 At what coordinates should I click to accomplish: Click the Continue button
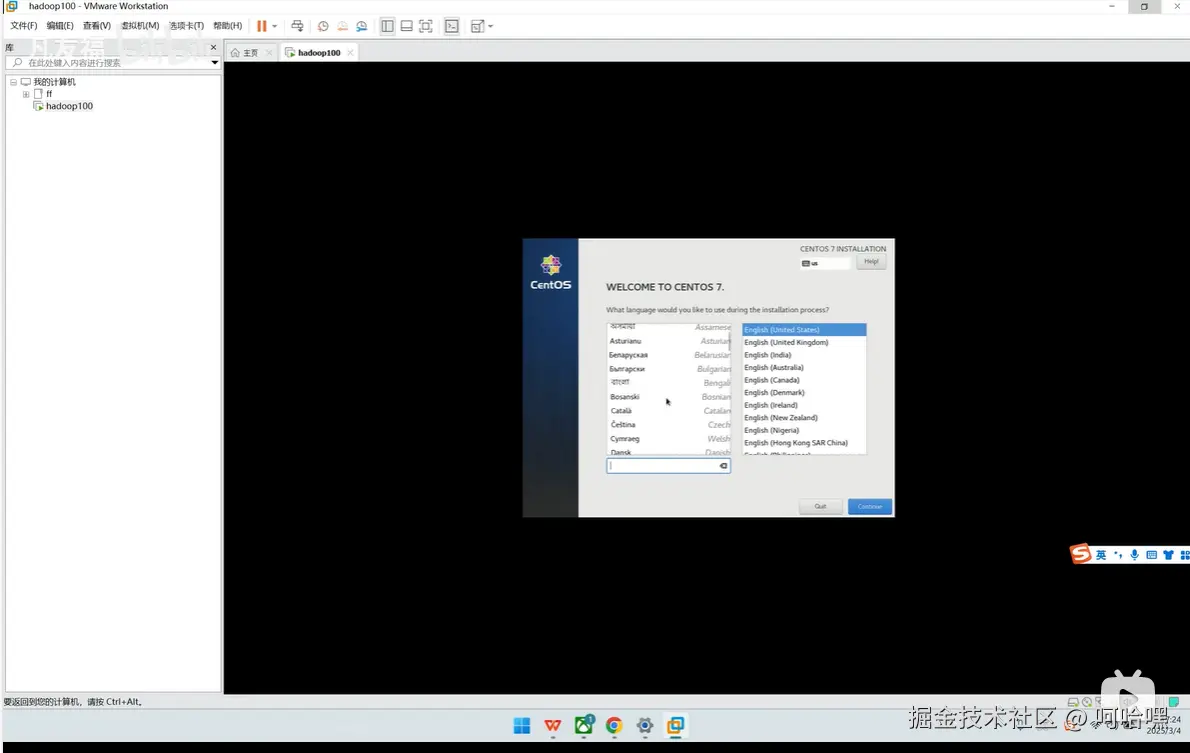tap(870, 506)
